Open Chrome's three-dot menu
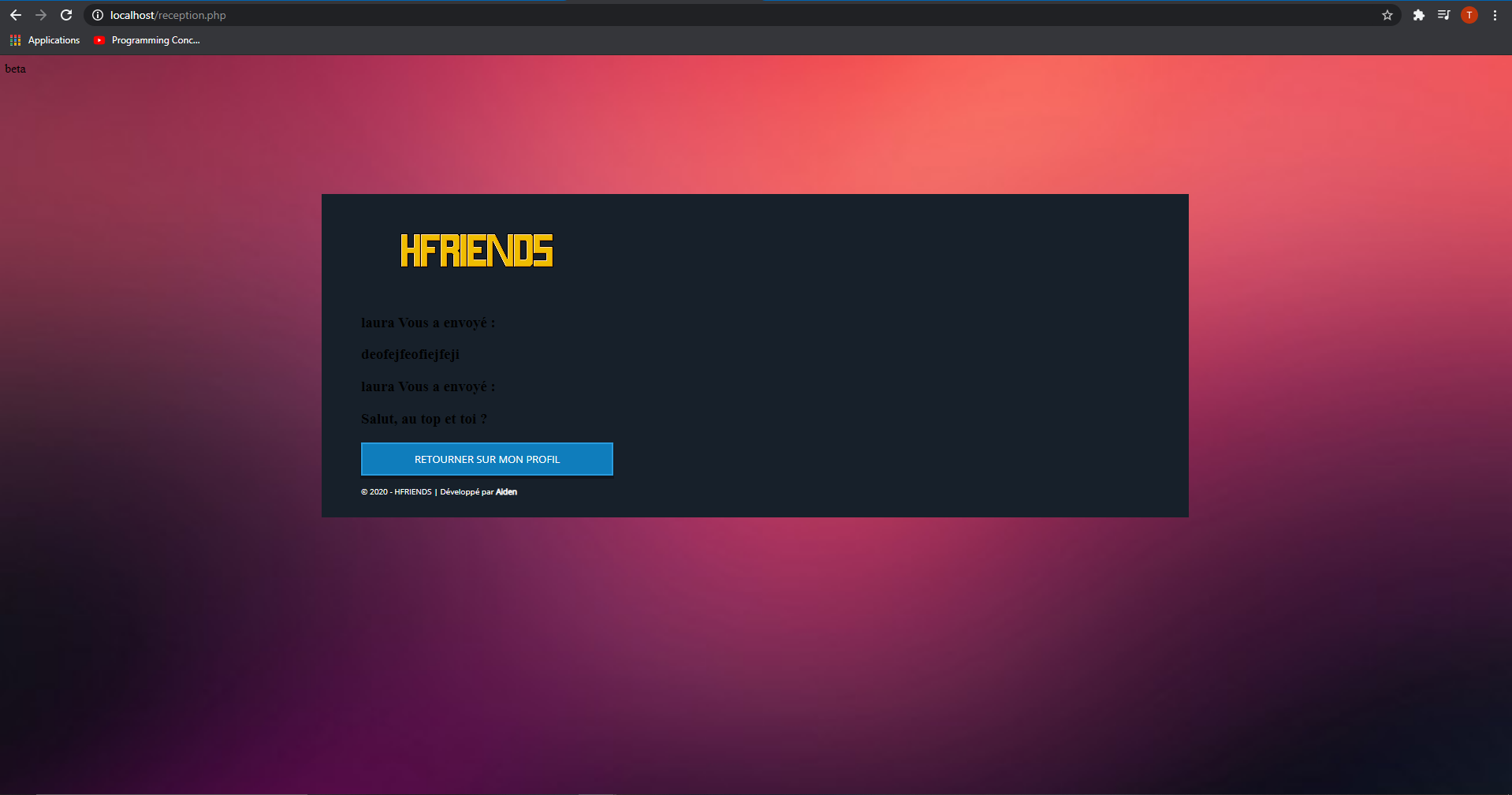The width and height of the screenshot is (1512, 795). click(x=1495, y=15)
